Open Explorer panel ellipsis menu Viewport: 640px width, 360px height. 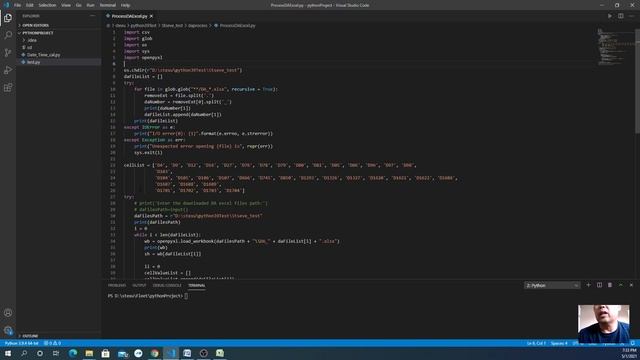click(93, 16)
